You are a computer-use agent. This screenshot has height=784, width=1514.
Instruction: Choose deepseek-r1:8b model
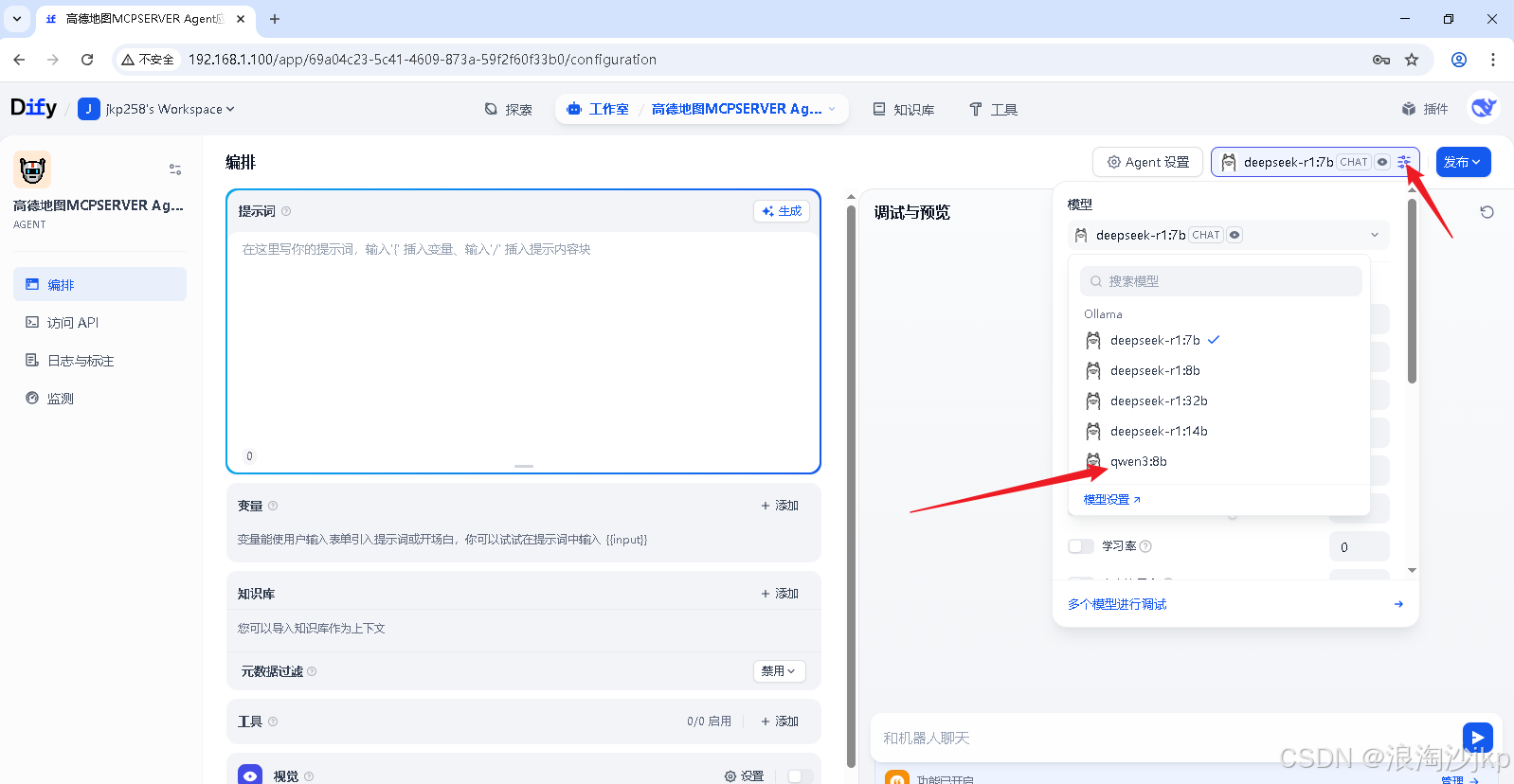[1219, 370]
